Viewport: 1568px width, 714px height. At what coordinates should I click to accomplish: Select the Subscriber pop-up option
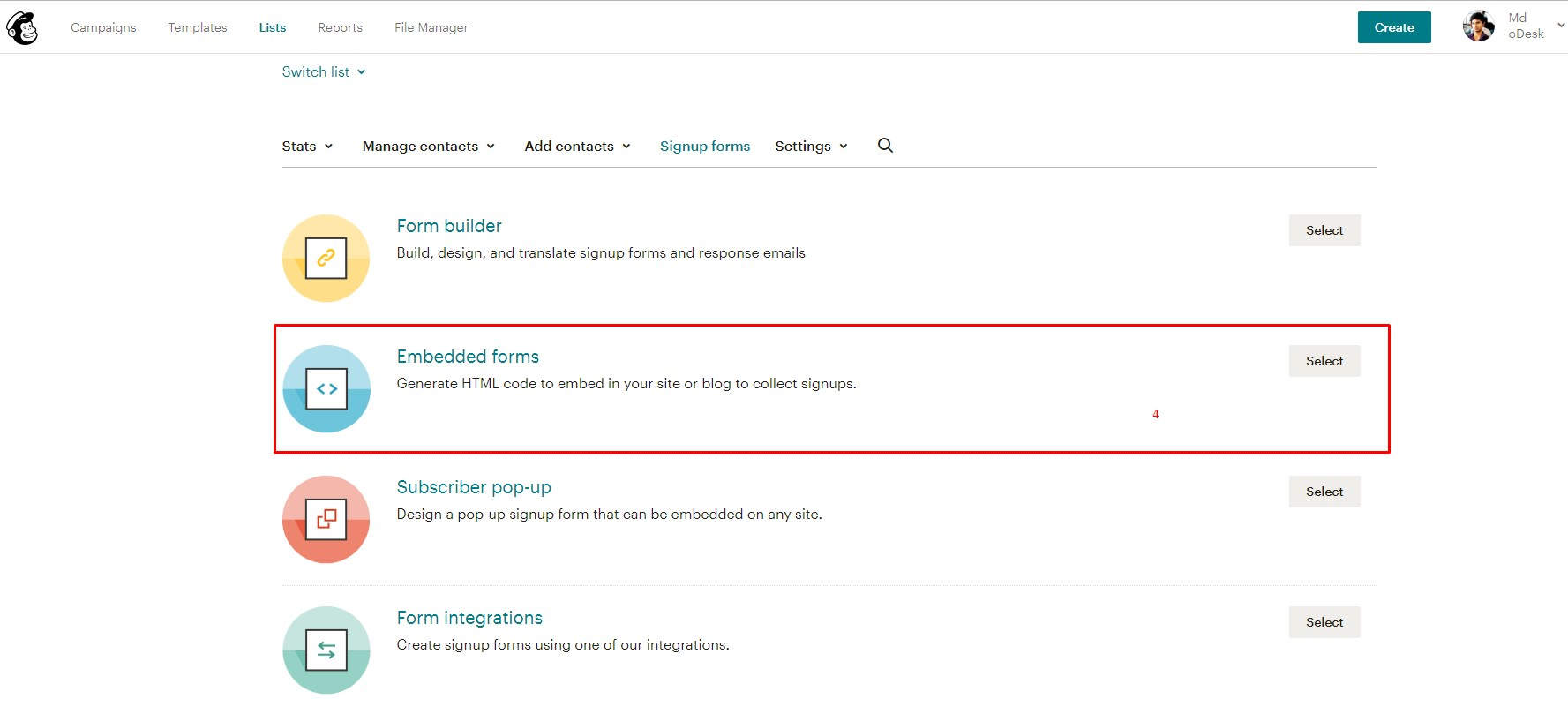click(x=1324, y=492)
